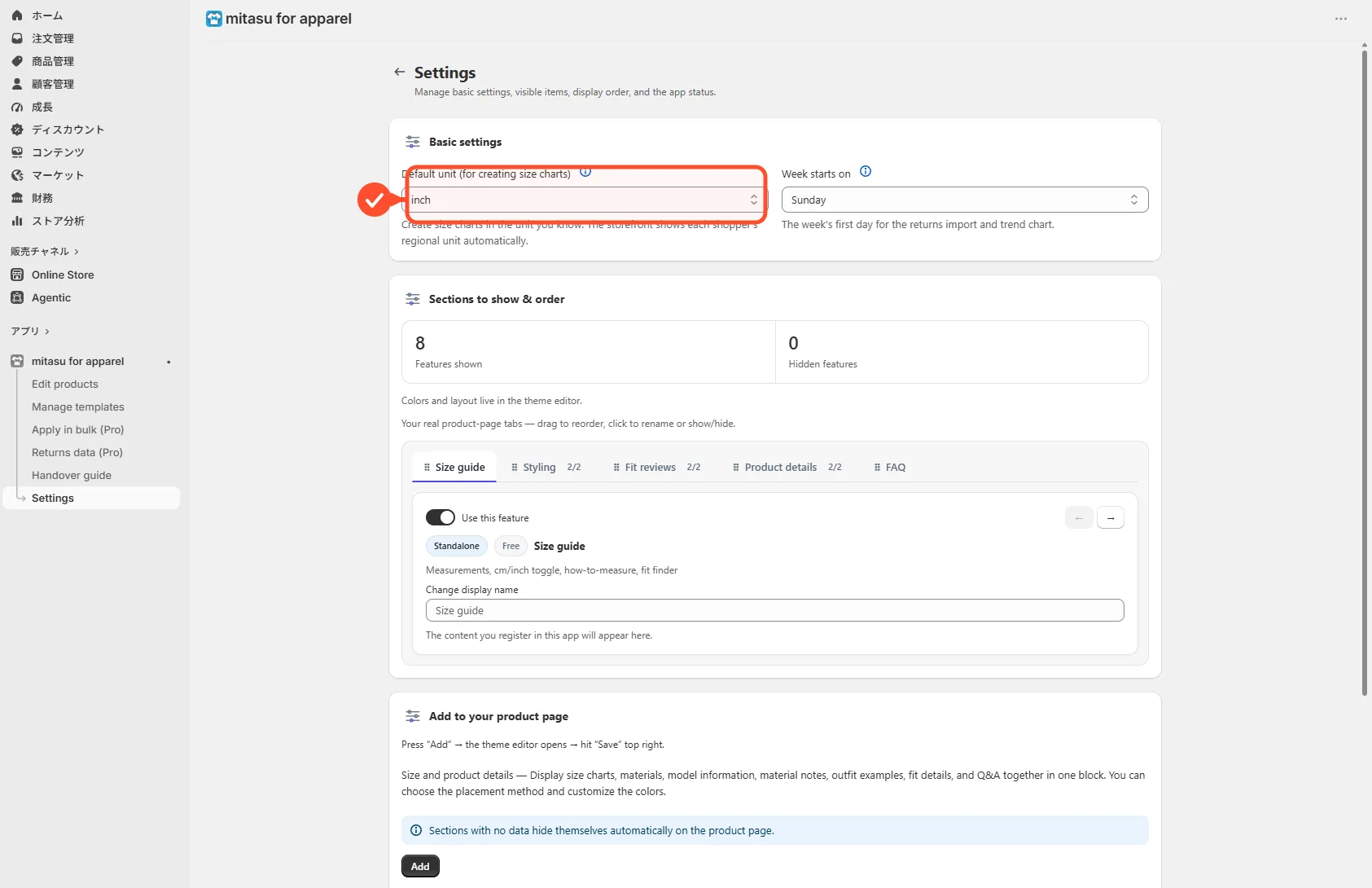Click the Add to your product page icon
This screenshot has height=888, width=1372.
click(x=413, y=716)
